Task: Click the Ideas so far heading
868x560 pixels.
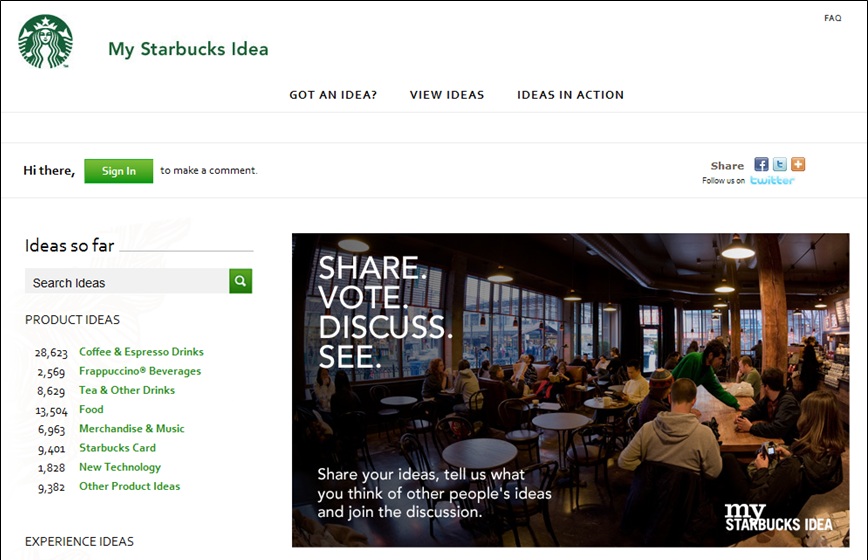Action: coord(70,245)
